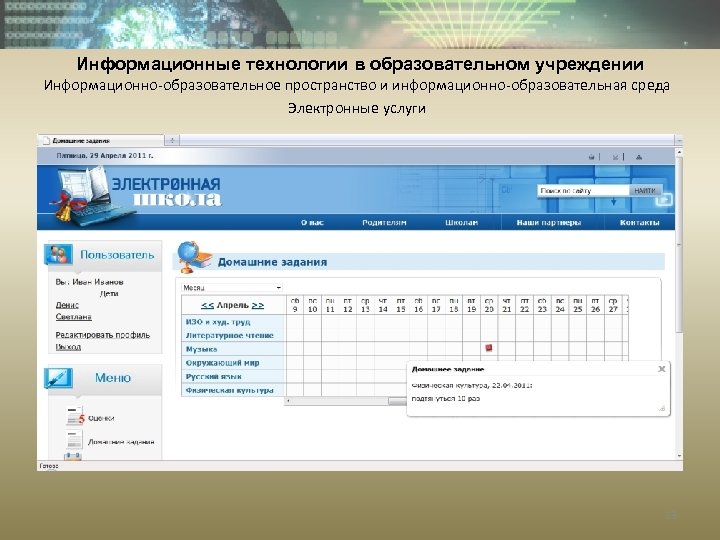
Task: Click the vertical scrollbar thumb
Action: (679, 243)
